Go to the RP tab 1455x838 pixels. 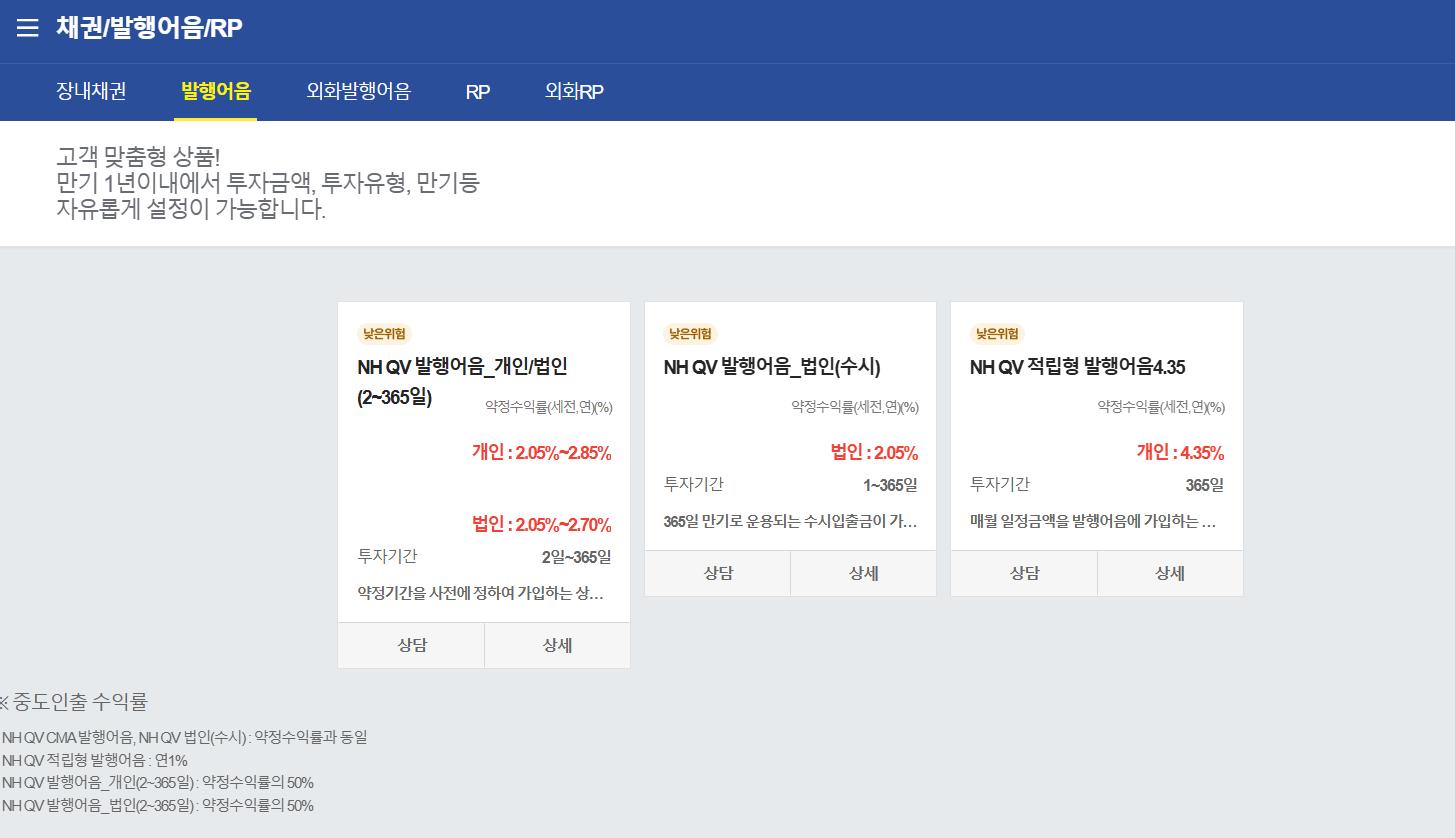click(x=477, y=92)
